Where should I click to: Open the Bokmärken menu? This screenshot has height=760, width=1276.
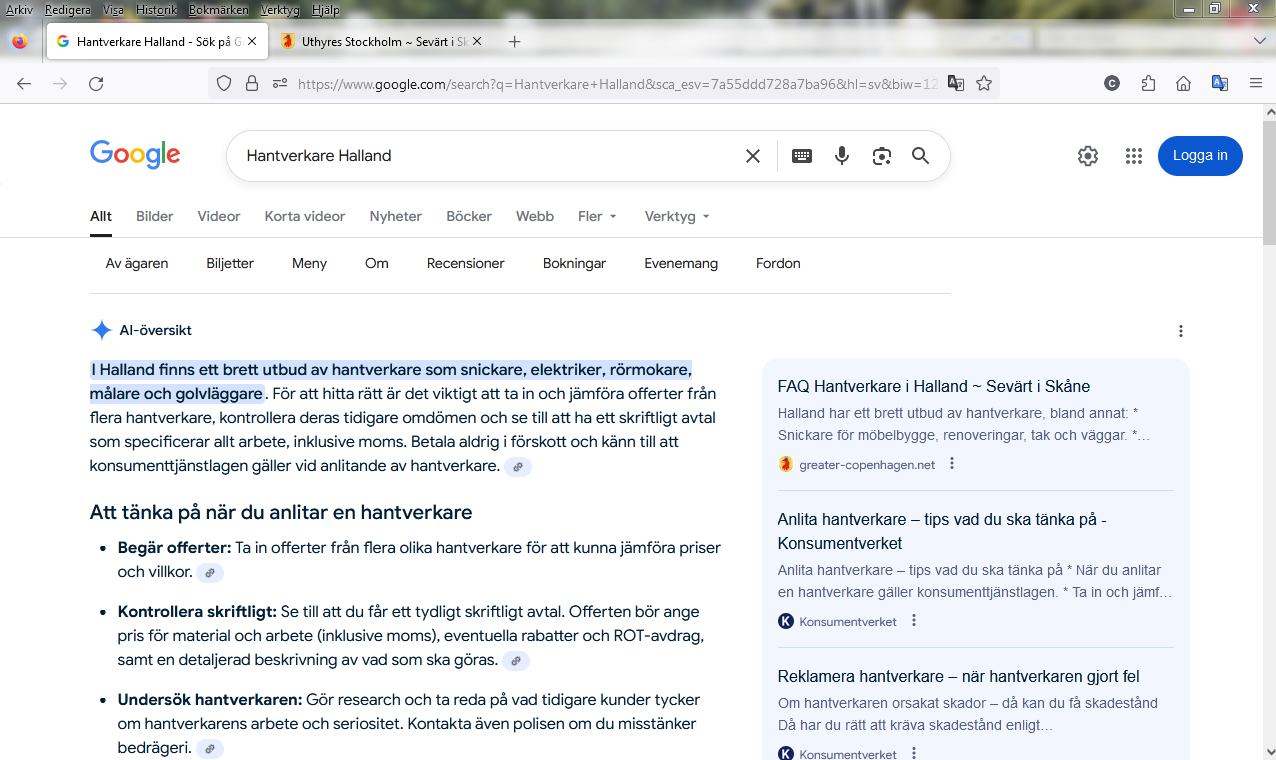tap(217, 10)
